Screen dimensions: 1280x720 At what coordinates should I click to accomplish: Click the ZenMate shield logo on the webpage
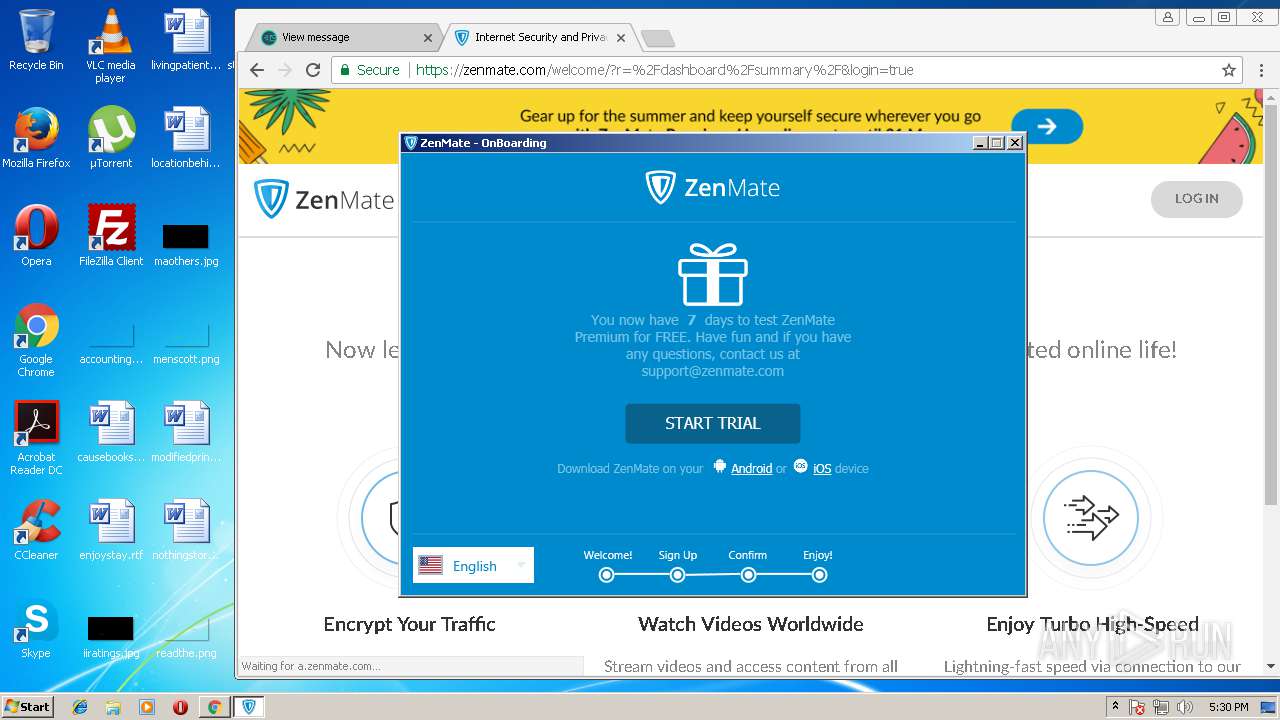click(270, 199)
